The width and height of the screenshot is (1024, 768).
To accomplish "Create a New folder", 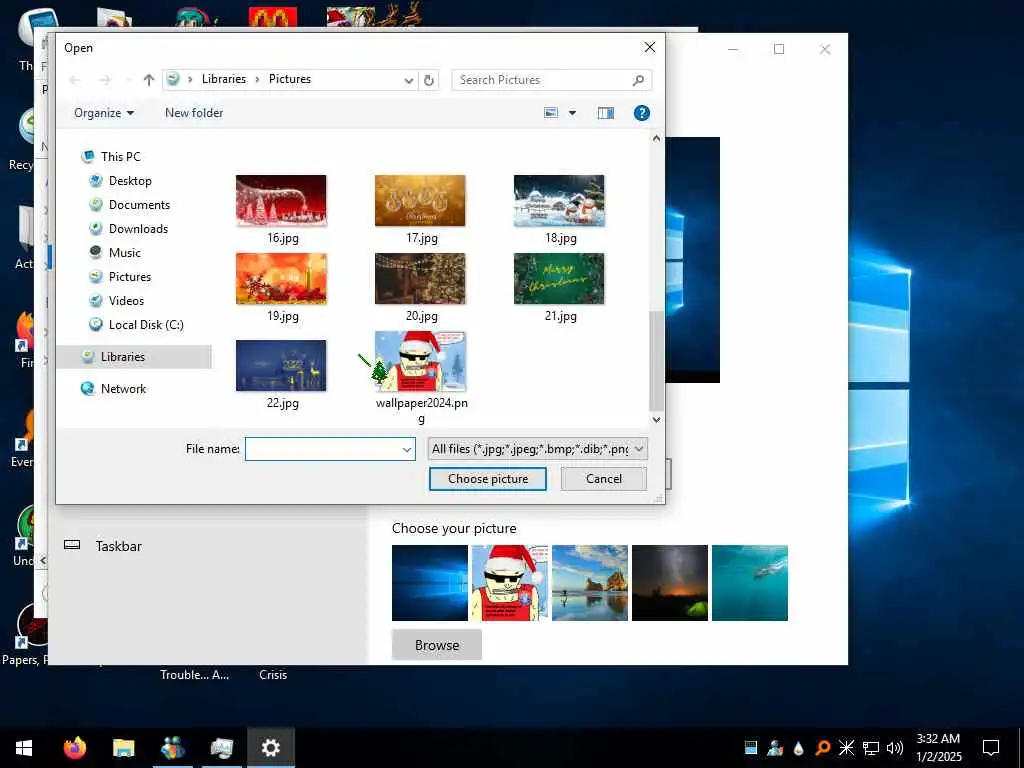I will pos(194,113).
